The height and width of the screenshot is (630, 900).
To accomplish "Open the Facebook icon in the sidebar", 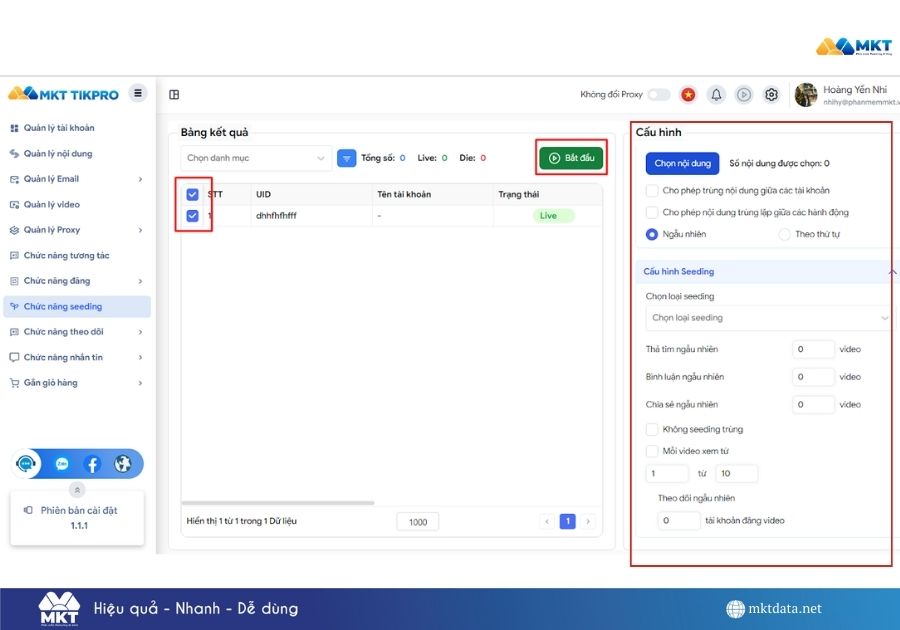I will (92, 464).
